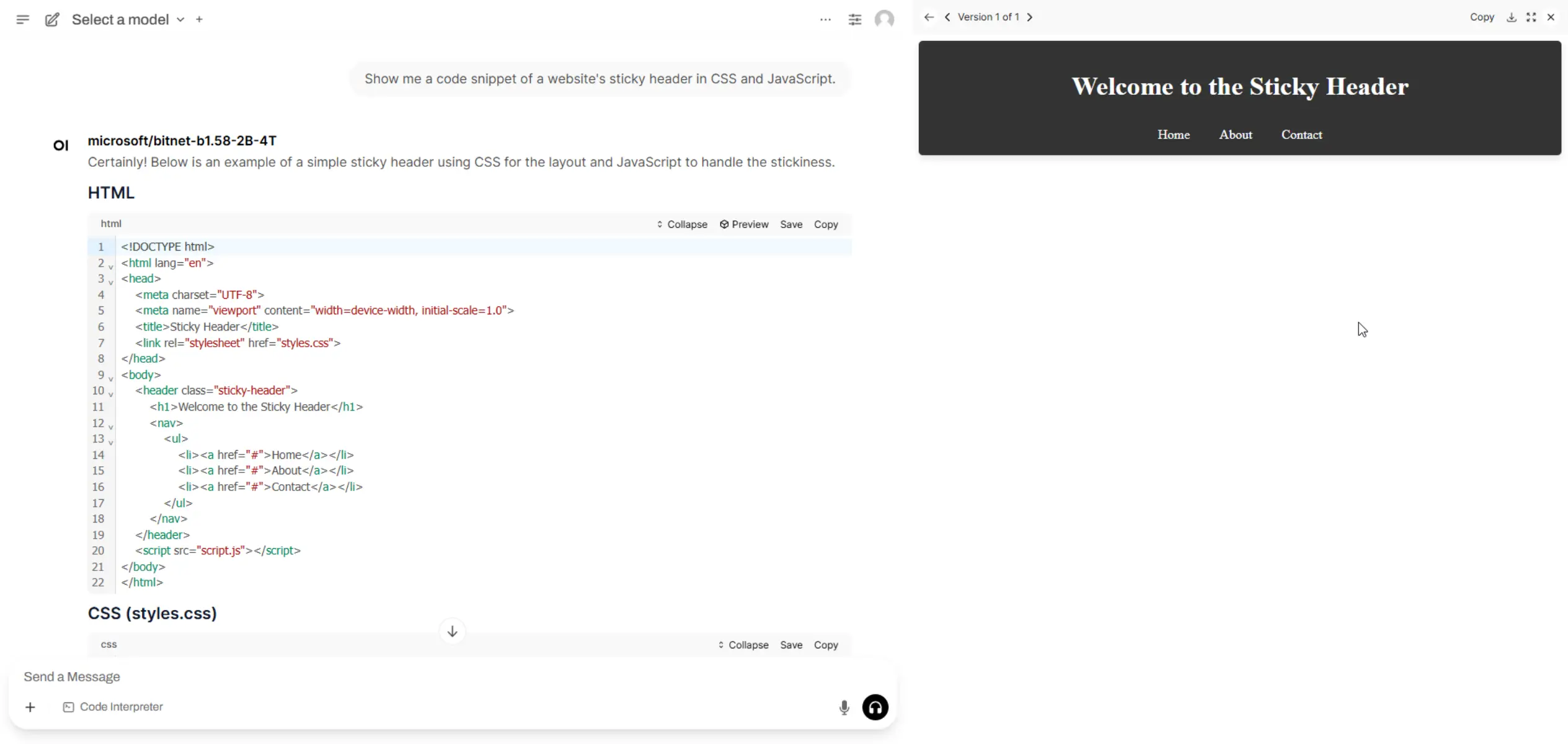Jump to bottom with down-arrow button

(x=452, y=631)
